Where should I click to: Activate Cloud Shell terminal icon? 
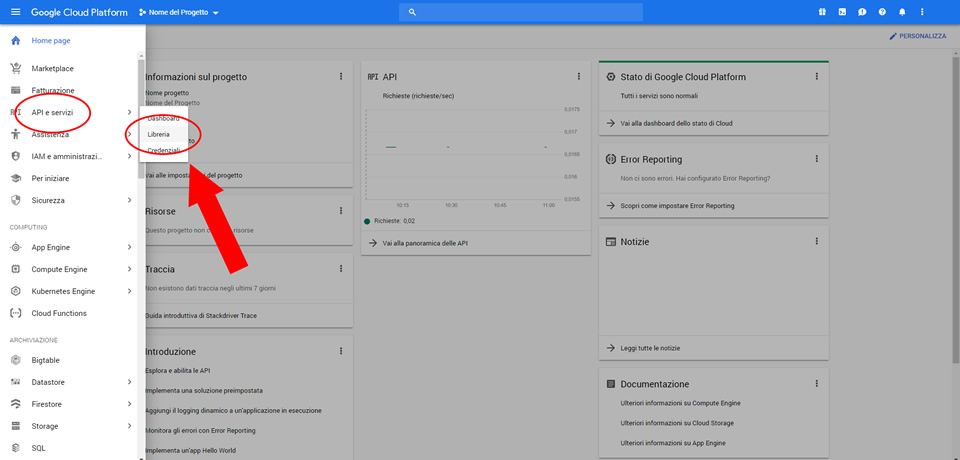click(x=842, y=12)
